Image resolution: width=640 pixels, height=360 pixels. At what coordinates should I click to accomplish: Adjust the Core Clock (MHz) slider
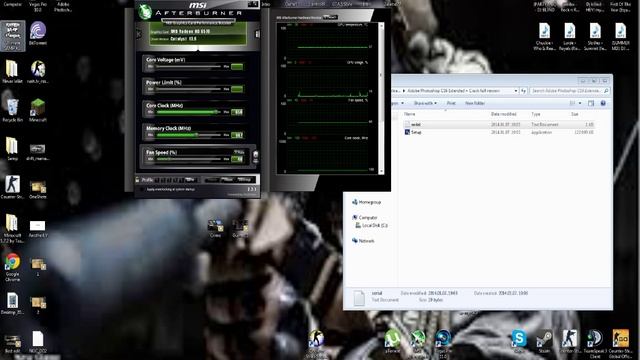(x=189, y=112)
